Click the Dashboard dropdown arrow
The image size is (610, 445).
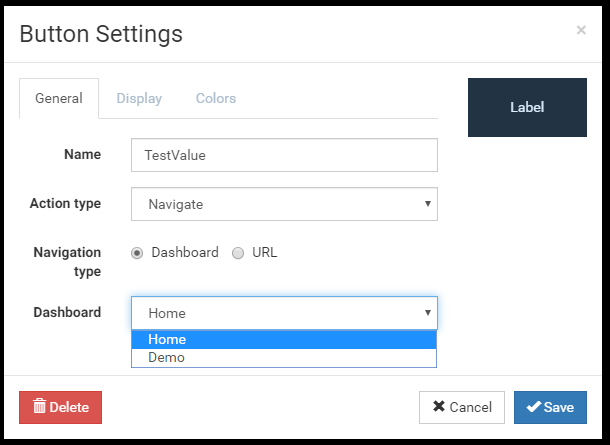(x=427, y=313)
